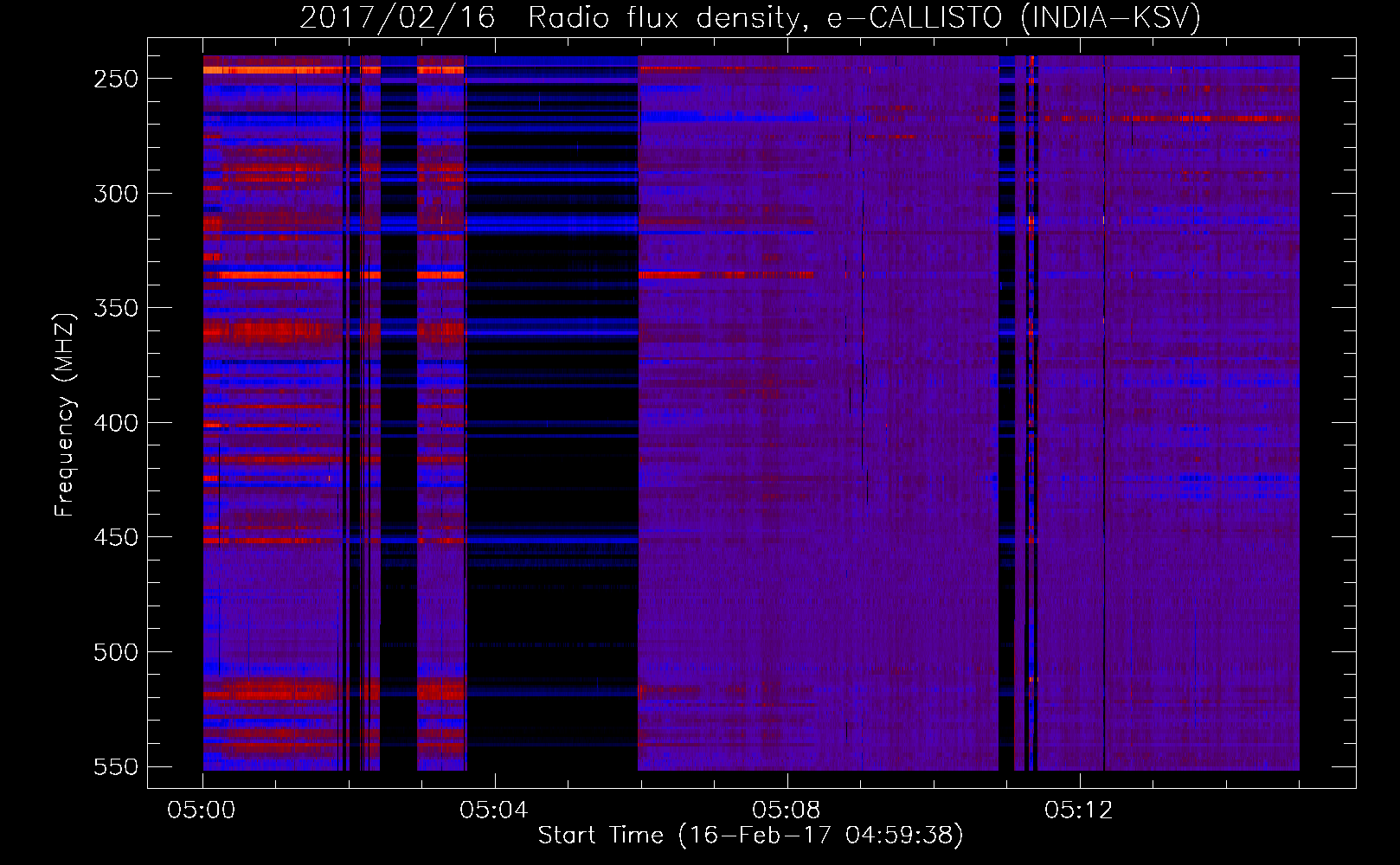Click the 500 frequency tick label
The width and height of the screenshot is (1400, 865).
(116, 652)
